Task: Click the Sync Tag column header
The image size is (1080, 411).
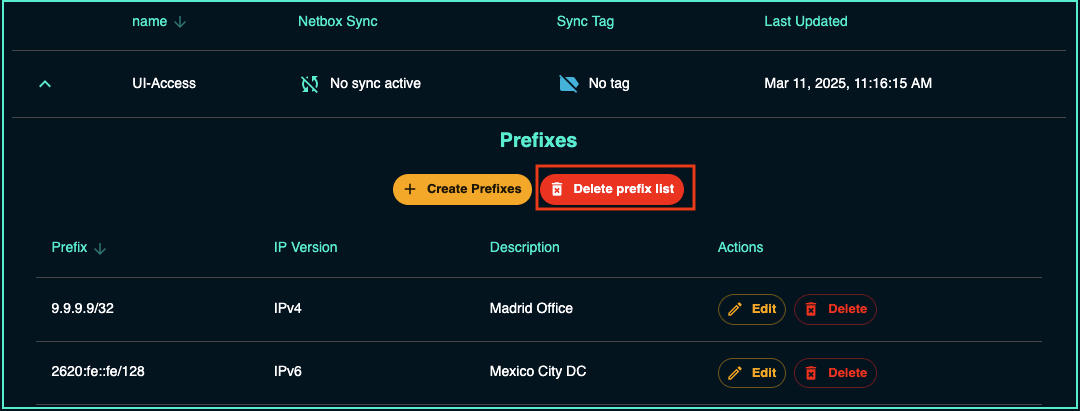Action: [586, 21]
